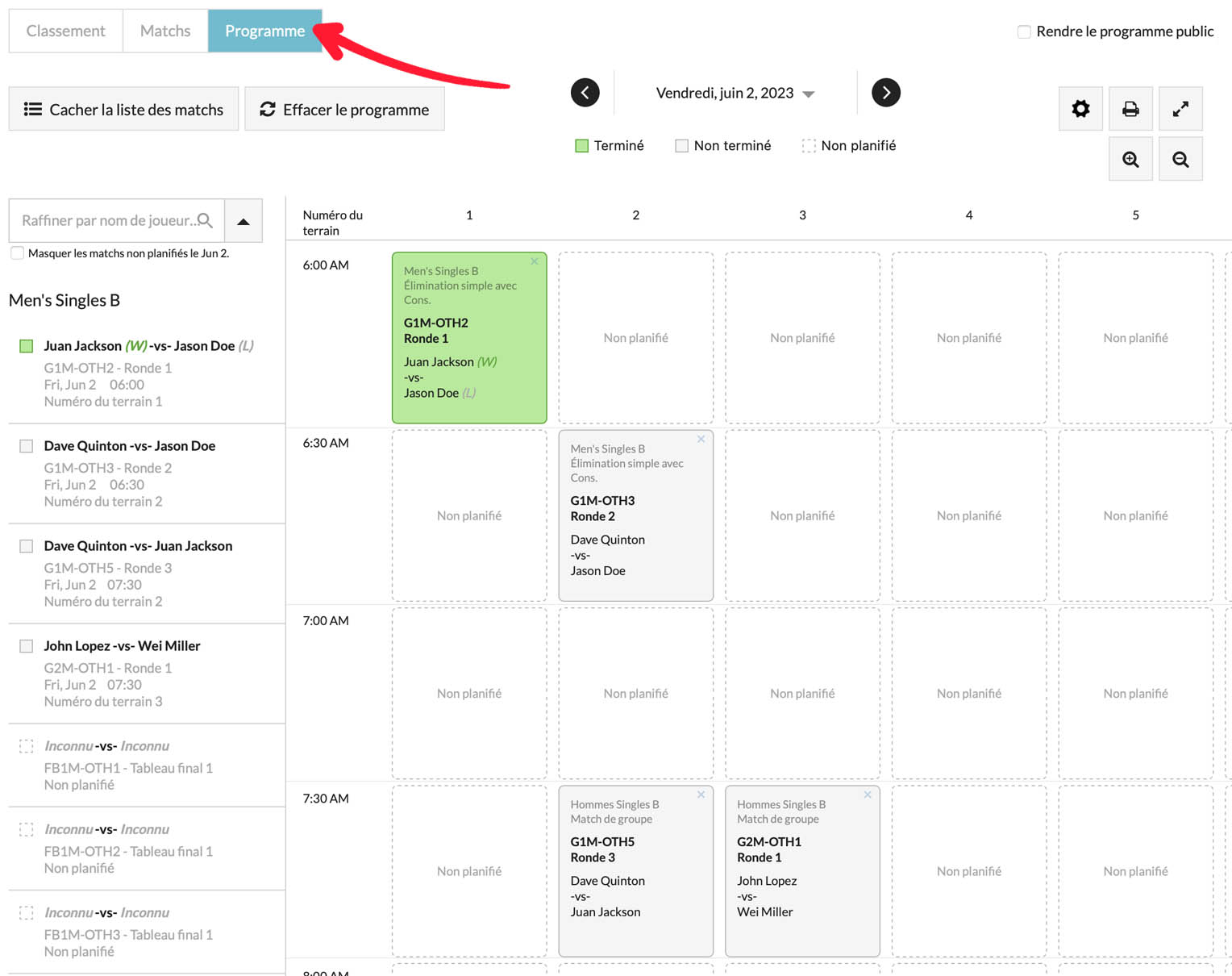
Task: Go to the next day arrow
Action: 886,93
